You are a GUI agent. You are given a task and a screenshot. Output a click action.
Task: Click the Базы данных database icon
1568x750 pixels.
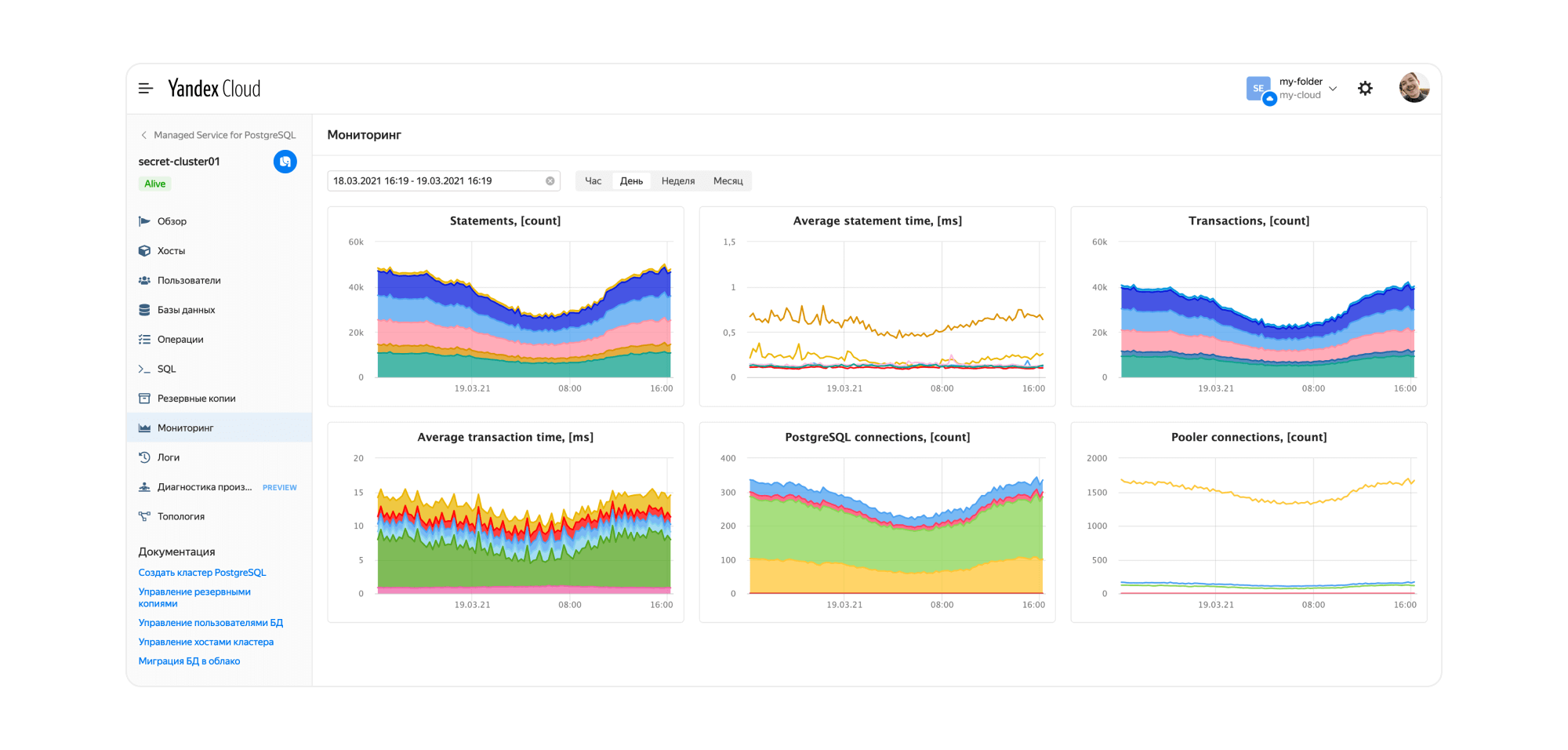tap(144, 310)
